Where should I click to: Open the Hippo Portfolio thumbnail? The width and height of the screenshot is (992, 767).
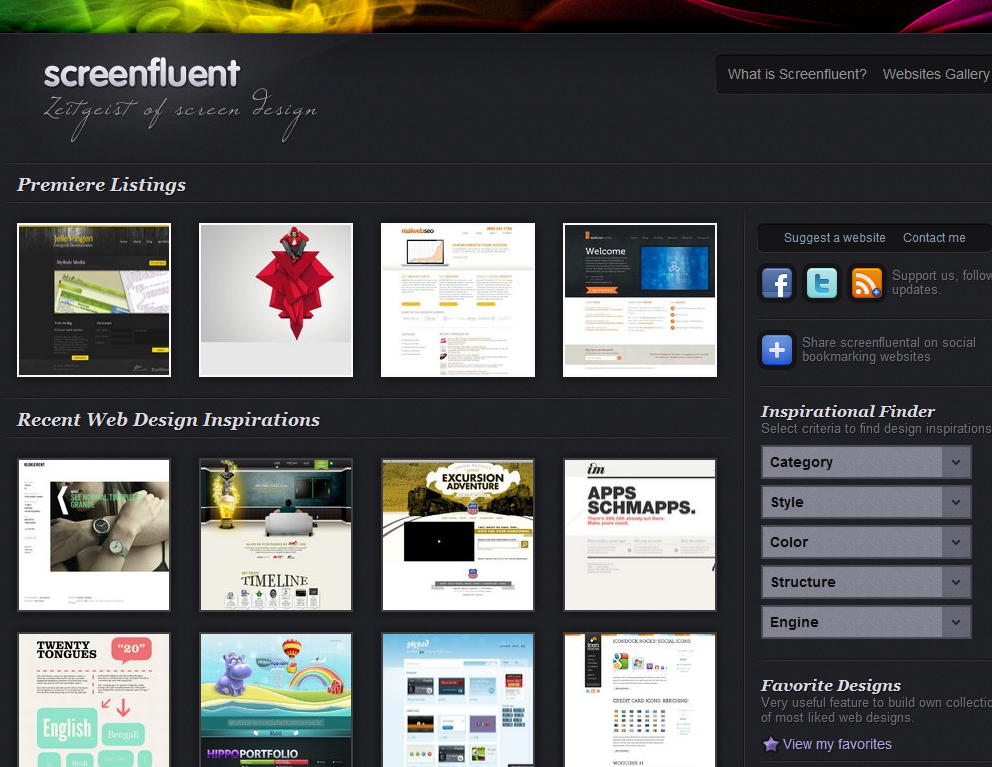[x=276, y=700]
